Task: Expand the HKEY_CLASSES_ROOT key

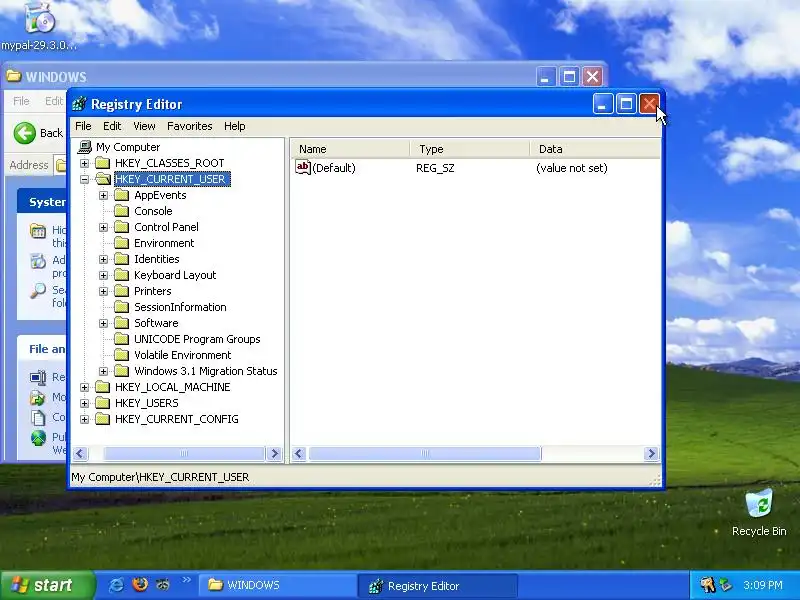Action: pyautogui.click(x=84, y=163)
